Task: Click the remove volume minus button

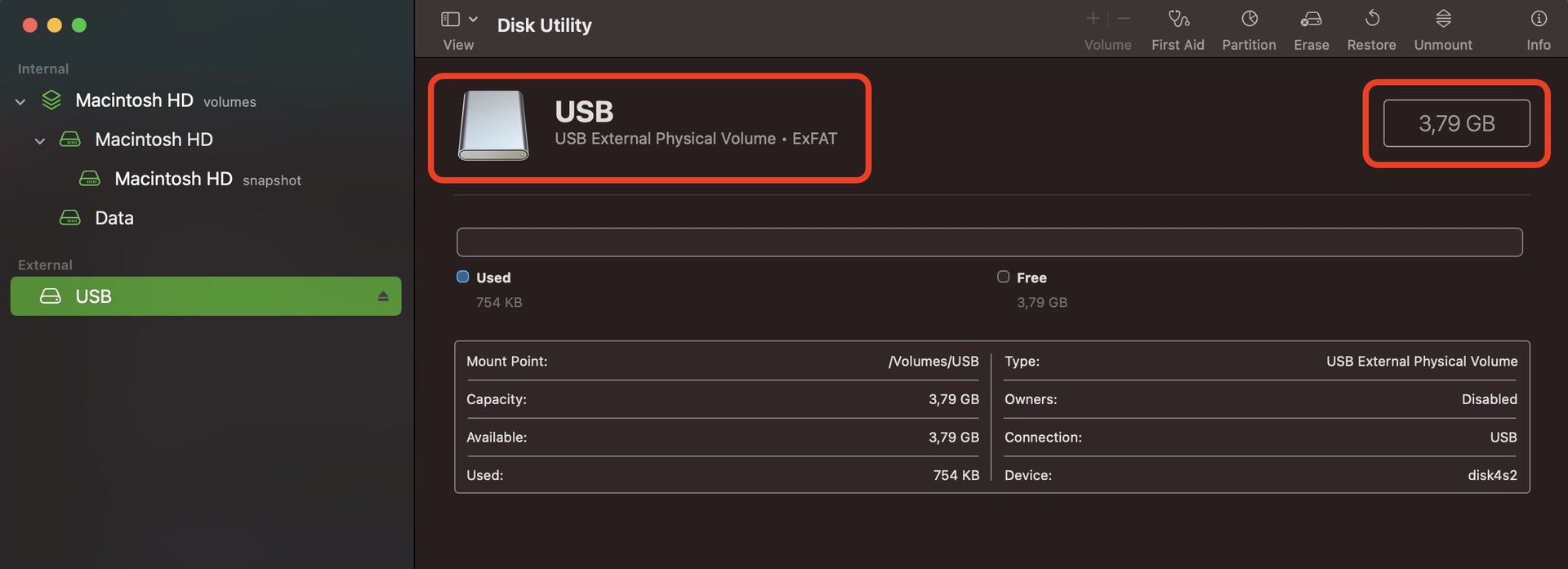Action: tap(1124, 19)
